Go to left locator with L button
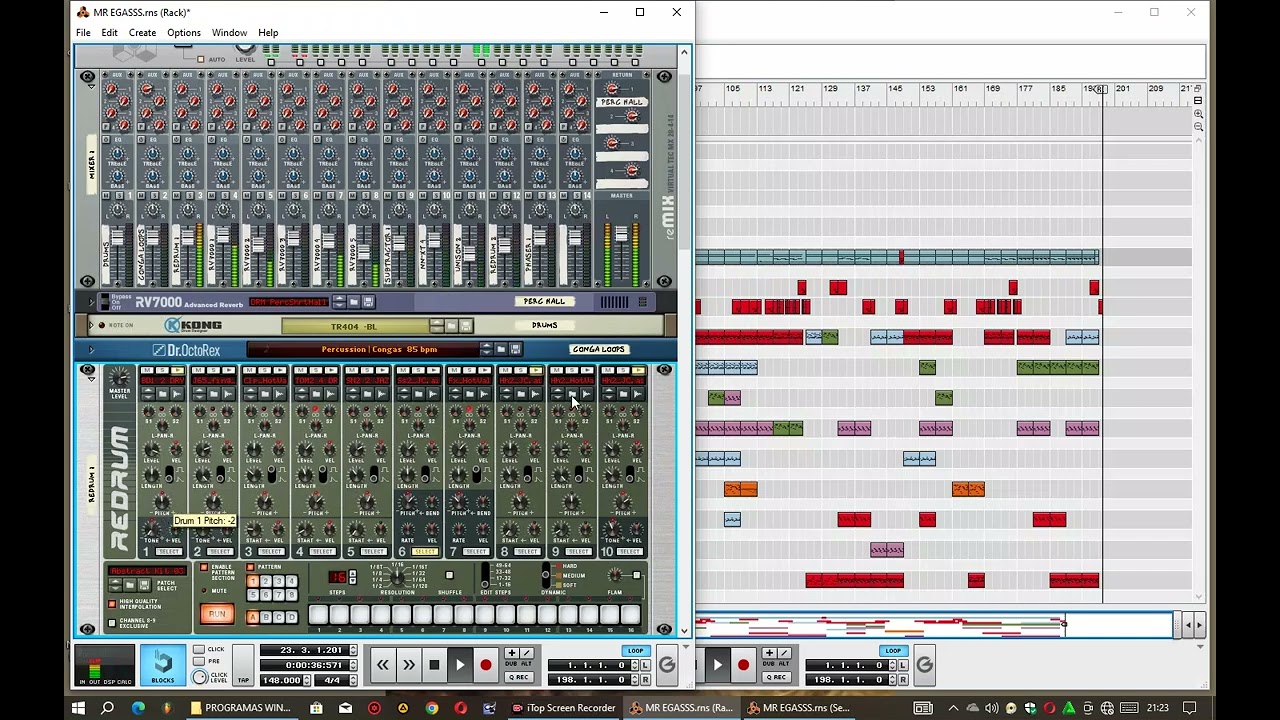Viewport: 1280px width, 720px height. point(645,666)
